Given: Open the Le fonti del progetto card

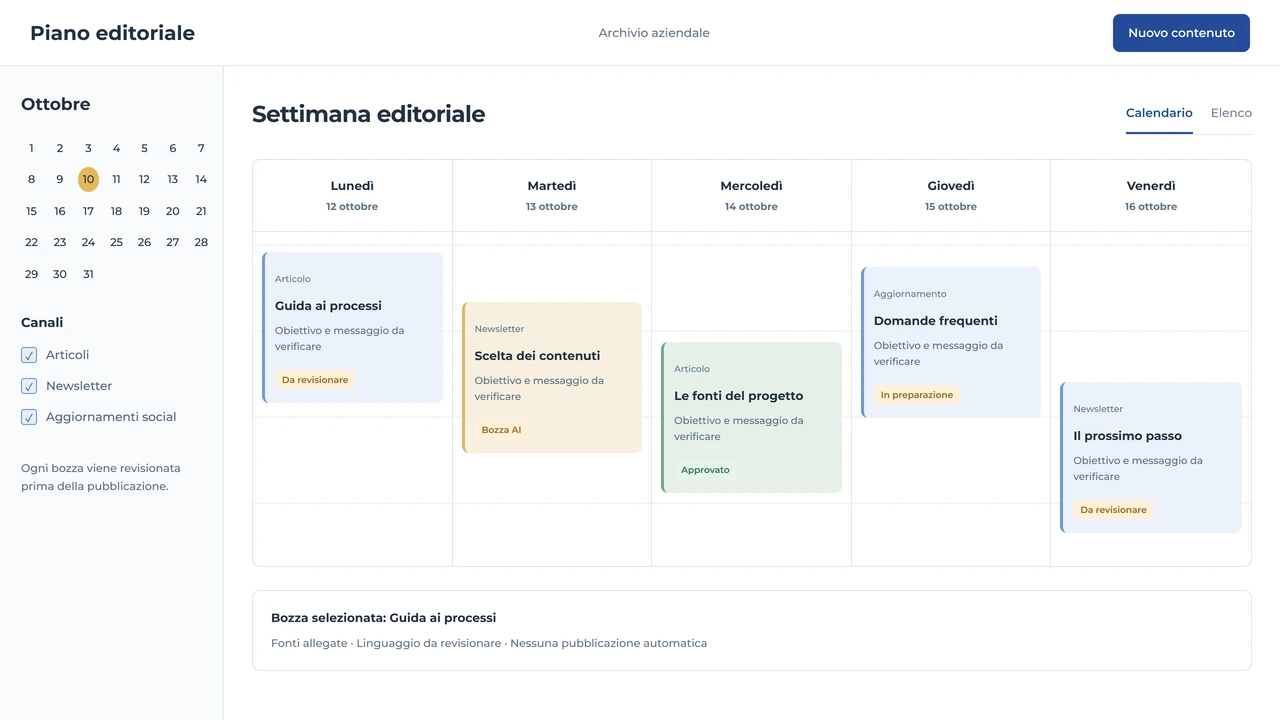Looking at the screenshot, I should tap(752, 417).
